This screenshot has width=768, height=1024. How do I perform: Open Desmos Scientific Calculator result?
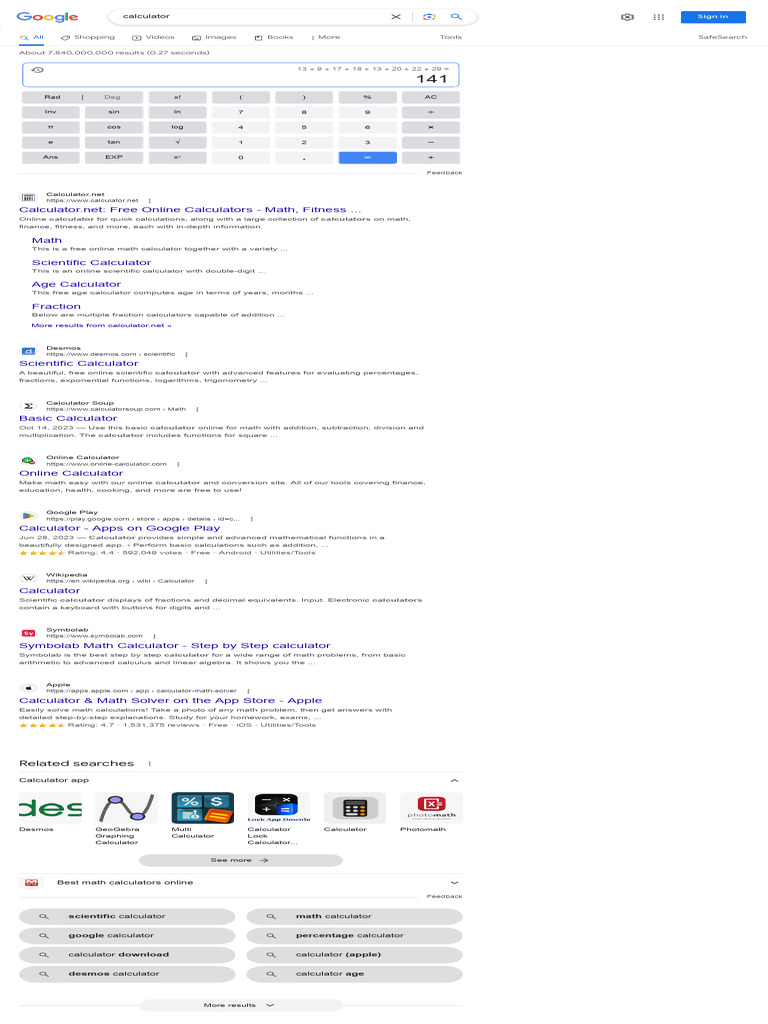[x=78, y=364]
